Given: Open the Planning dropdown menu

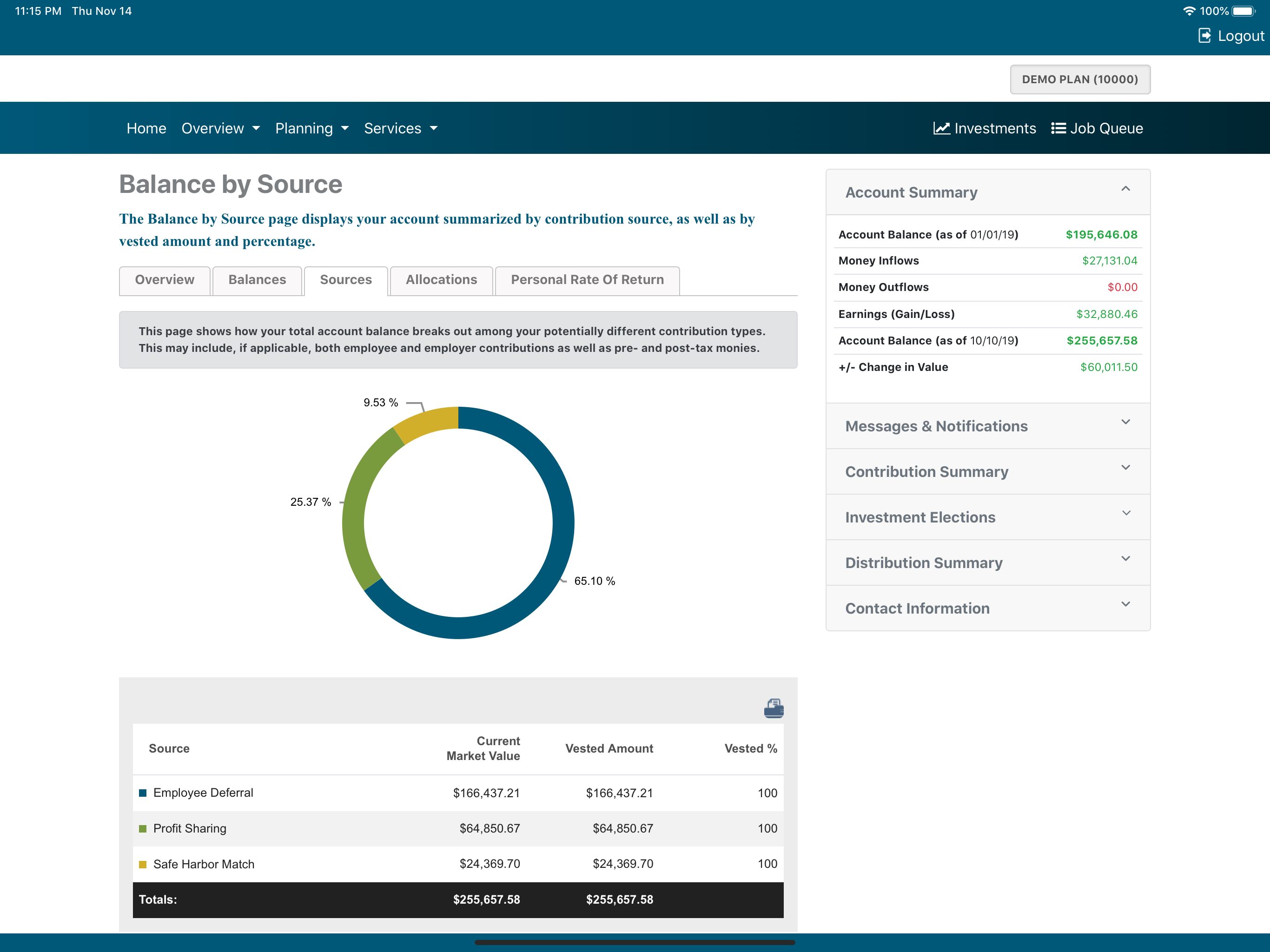Looking at the screenshot, I should [312, 128].
